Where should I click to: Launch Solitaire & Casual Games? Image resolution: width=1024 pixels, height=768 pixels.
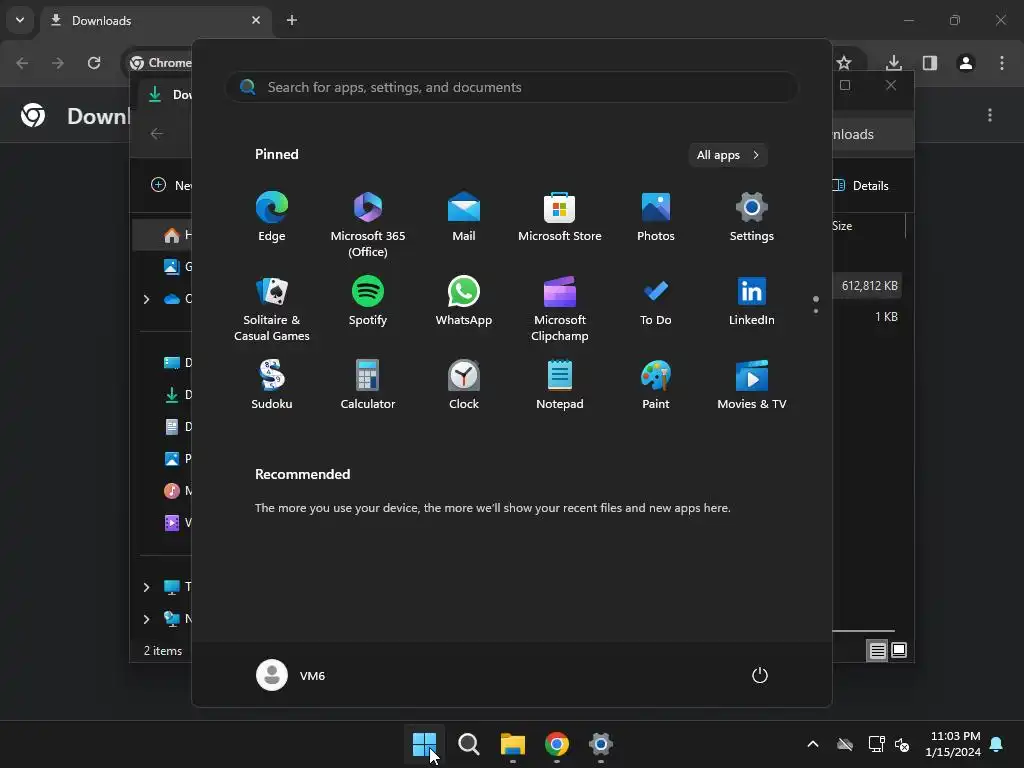(272, 309)
